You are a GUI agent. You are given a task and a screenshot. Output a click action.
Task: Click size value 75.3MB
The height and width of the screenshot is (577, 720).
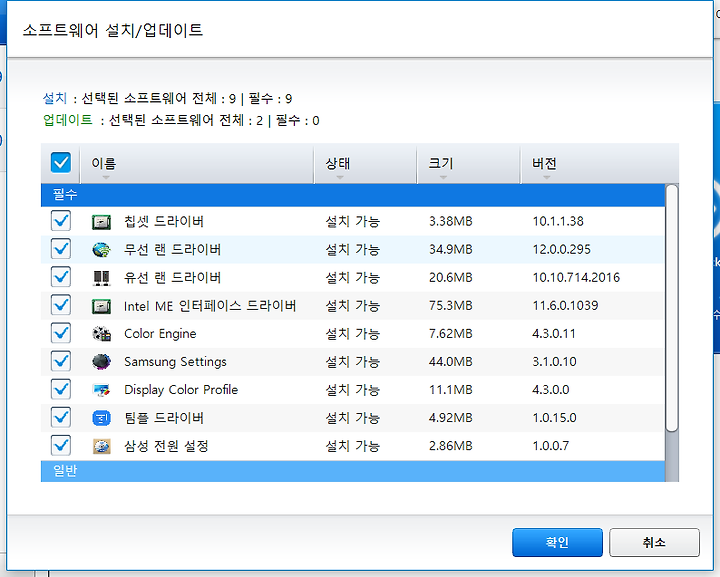[x=450, y=305]
